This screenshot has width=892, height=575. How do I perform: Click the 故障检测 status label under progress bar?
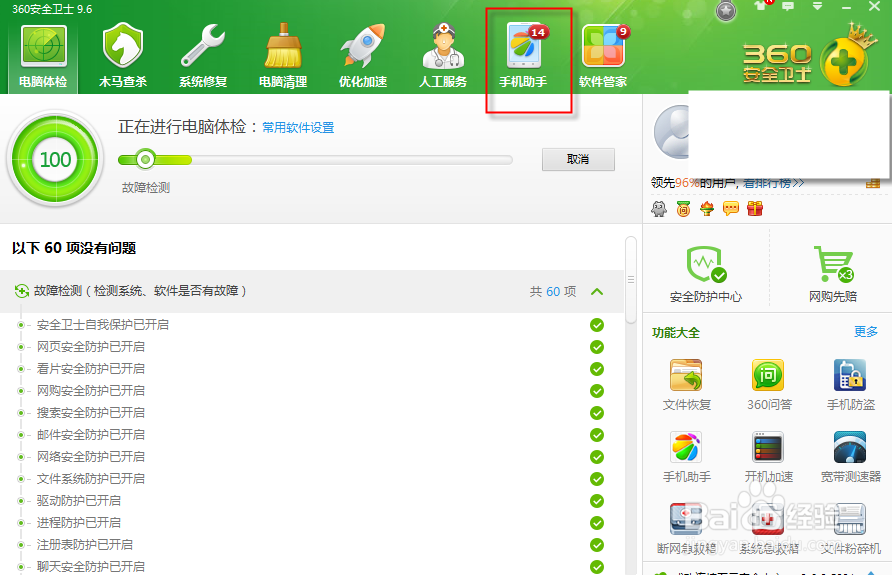pyautogui.click(x=146, y=188)
